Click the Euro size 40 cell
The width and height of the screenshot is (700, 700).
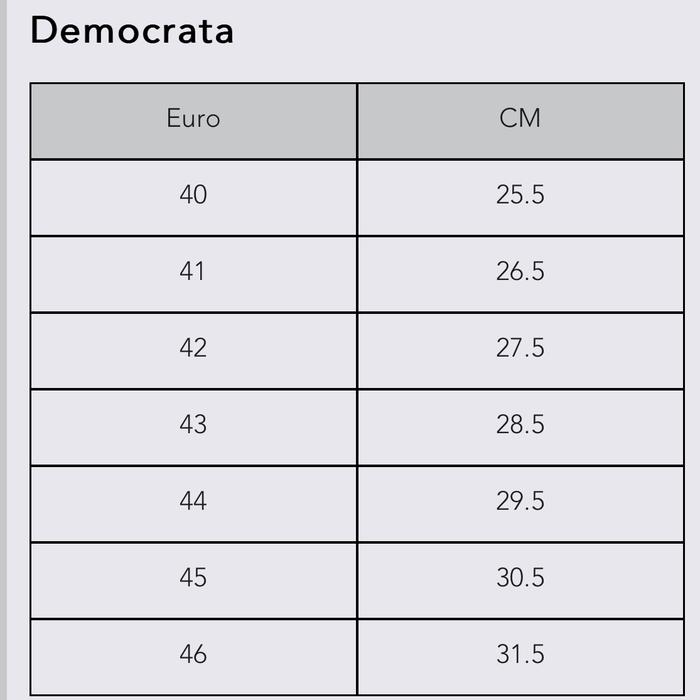(193, 194)
